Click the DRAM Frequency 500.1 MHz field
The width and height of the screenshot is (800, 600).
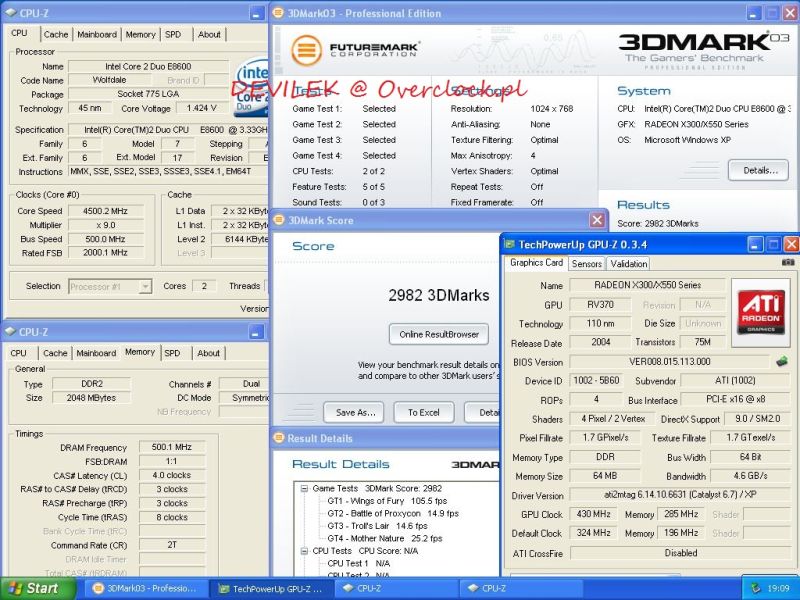pos(171,447)
